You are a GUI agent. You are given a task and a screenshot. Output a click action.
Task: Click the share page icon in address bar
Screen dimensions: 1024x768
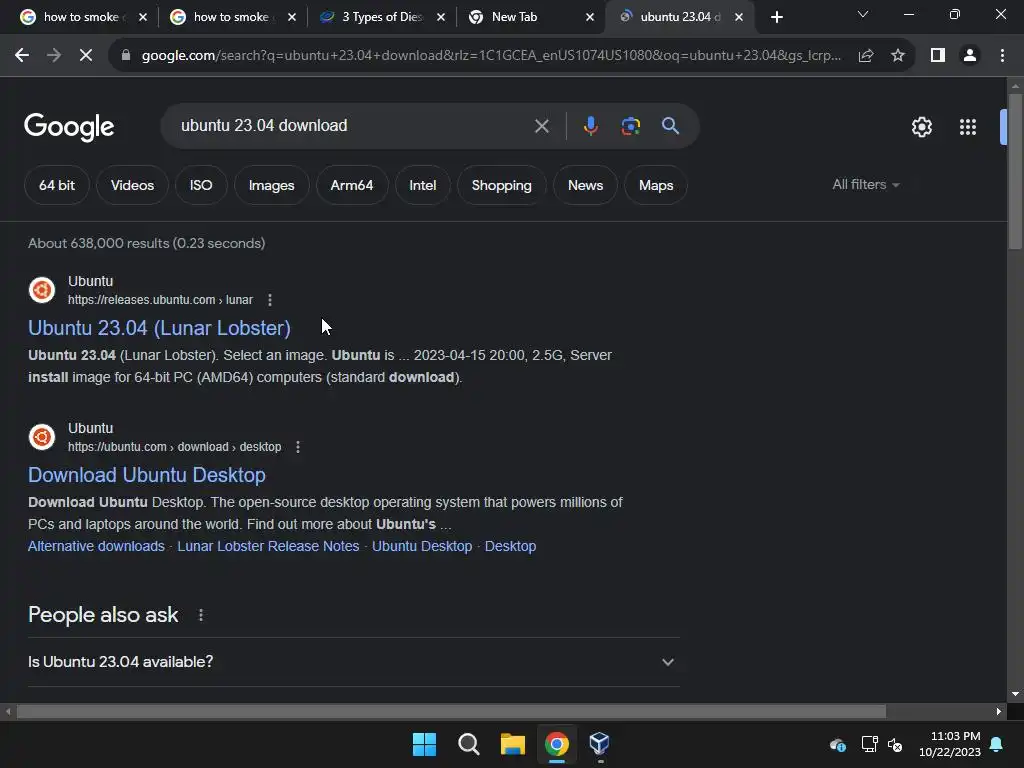(x=866, y=56)
